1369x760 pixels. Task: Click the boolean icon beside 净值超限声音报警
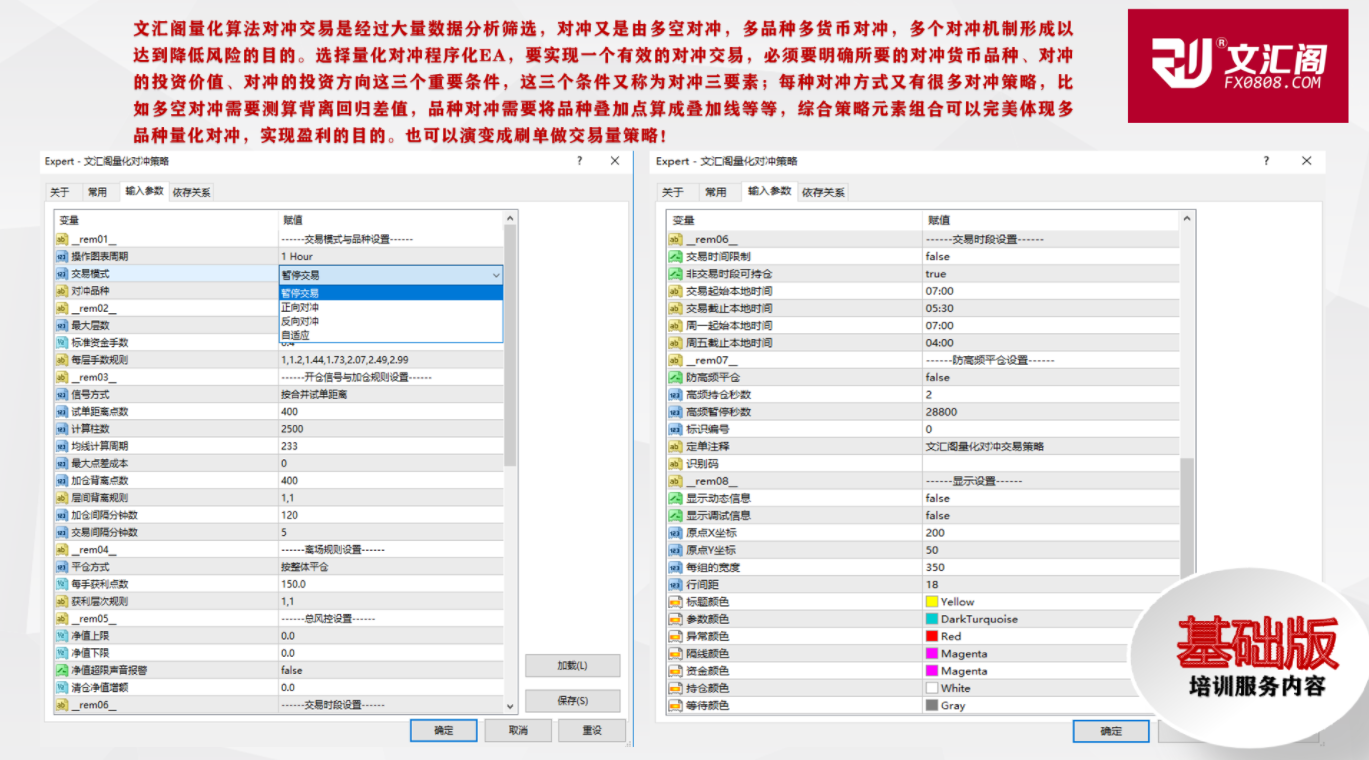(x=62, y=670)
